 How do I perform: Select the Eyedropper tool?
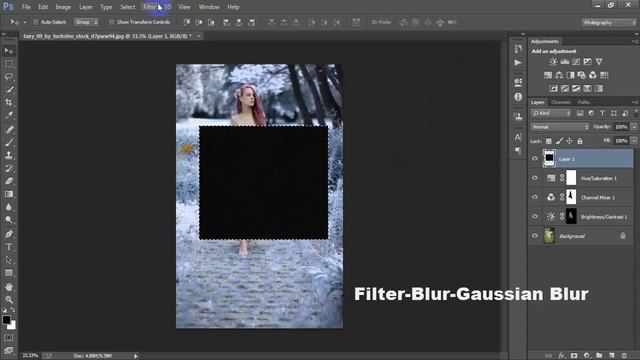click(x=9, y=115)
